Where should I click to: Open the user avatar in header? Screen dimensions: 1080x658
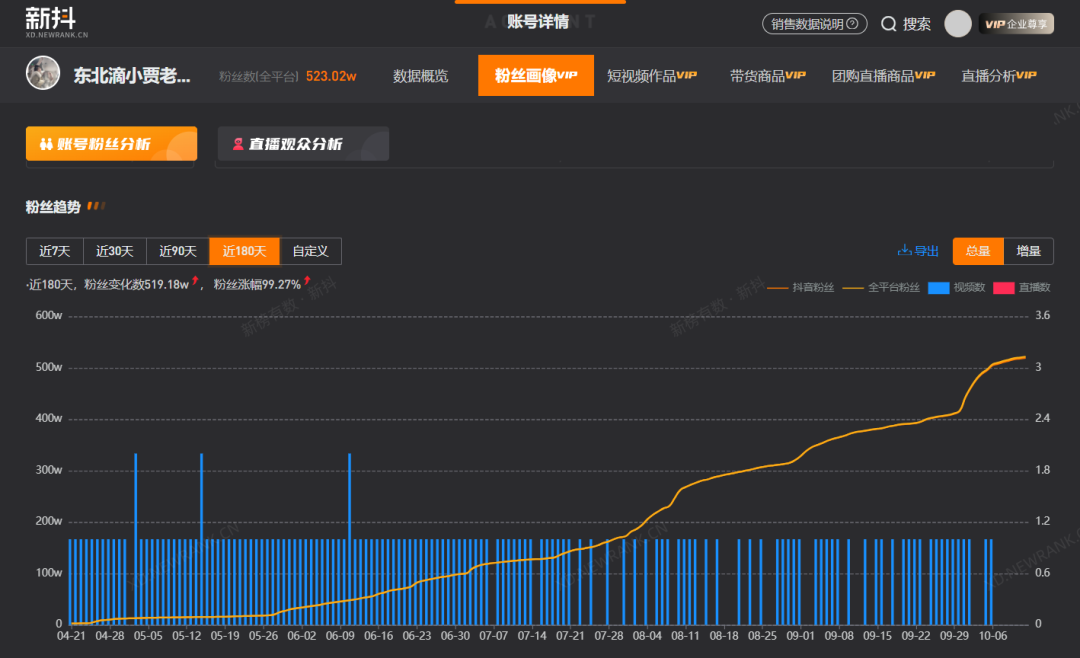(957, 24)
